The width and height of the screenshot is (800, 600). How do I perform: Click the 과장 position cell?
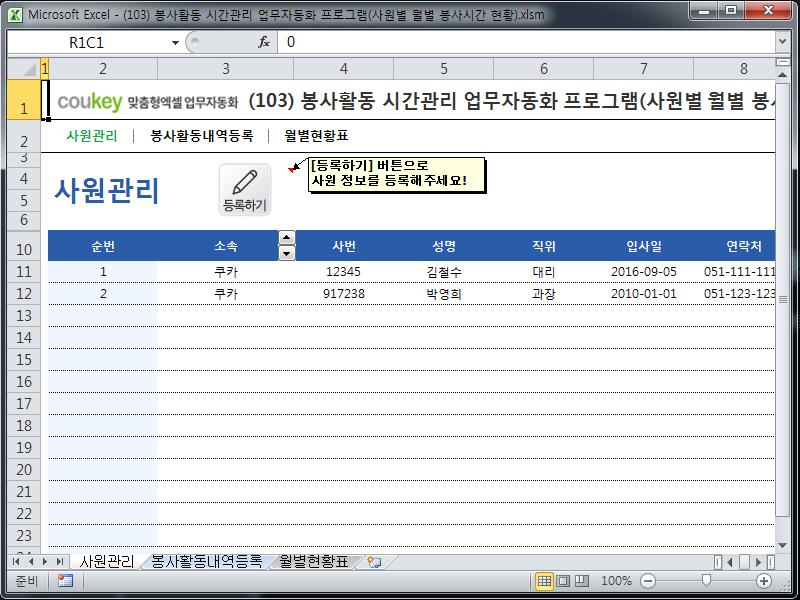[x=544, y=294]
